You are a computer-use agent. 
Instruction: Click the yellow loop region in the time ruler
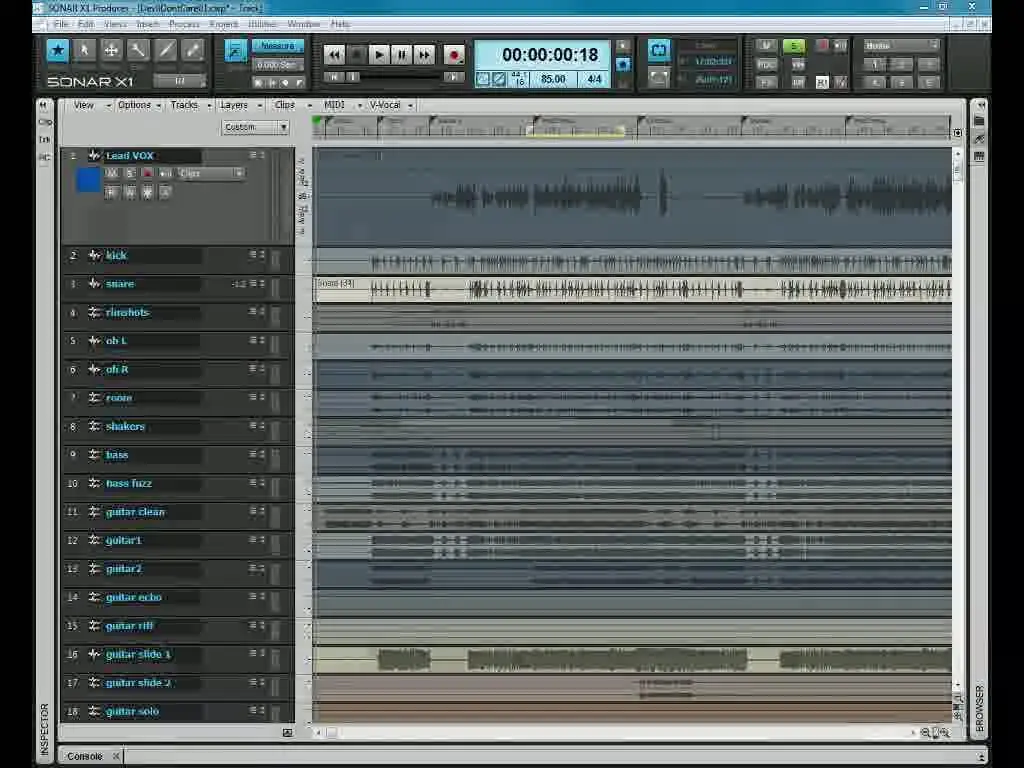pyautogui.click(x=576, y=131)
